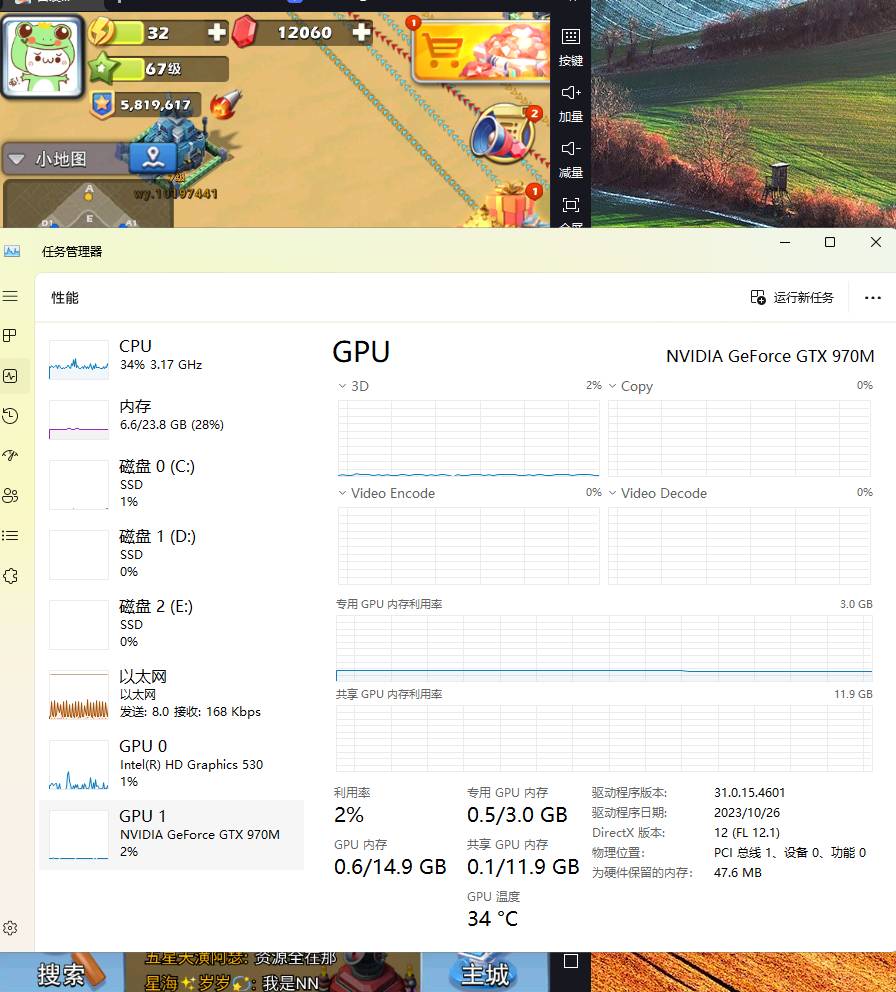Viewport: 896px width, 992px height.
Task: Toggle the hamburger navigation menu
Action: point(10,296)
